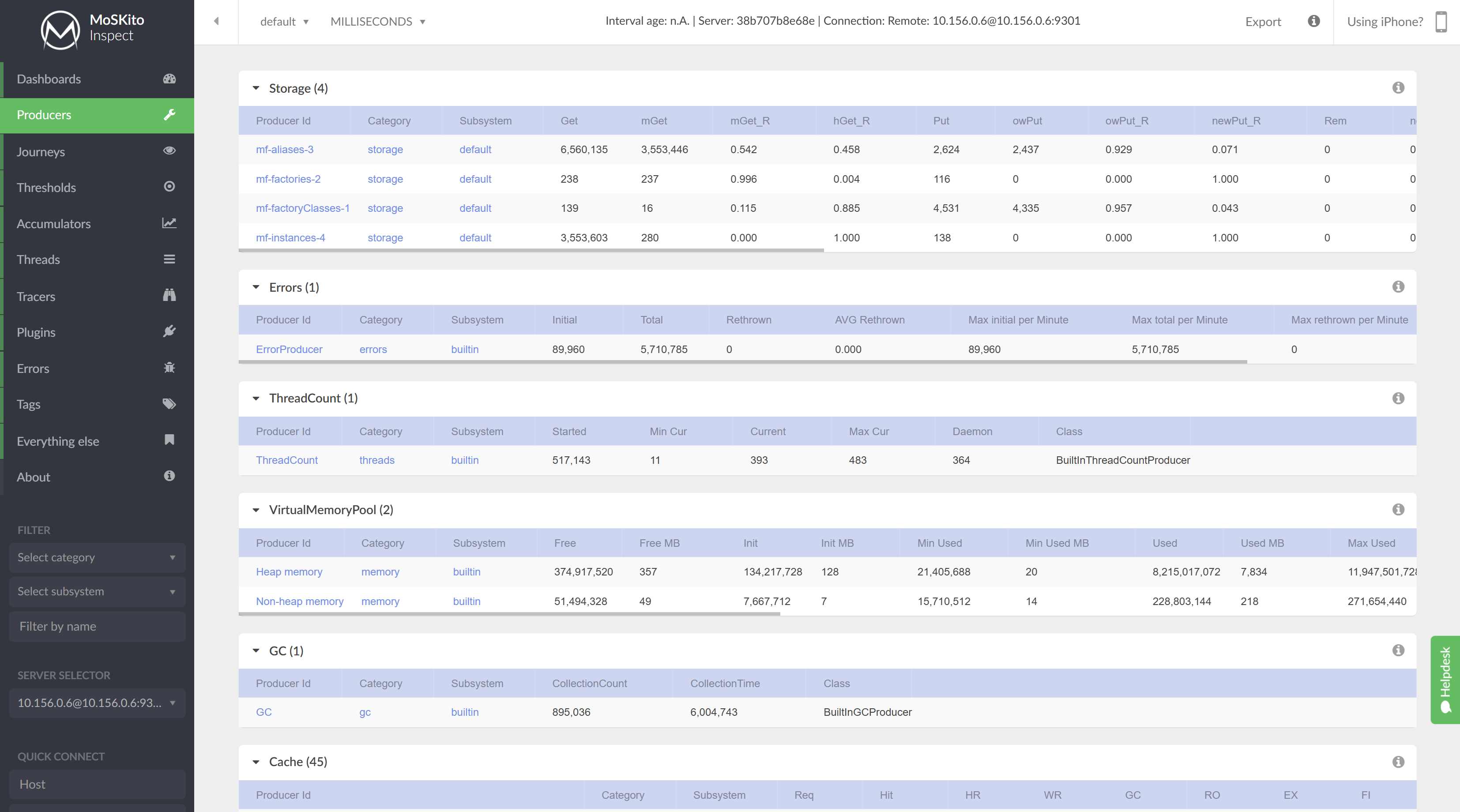Click the Plugins plug icon

[169, 331]
